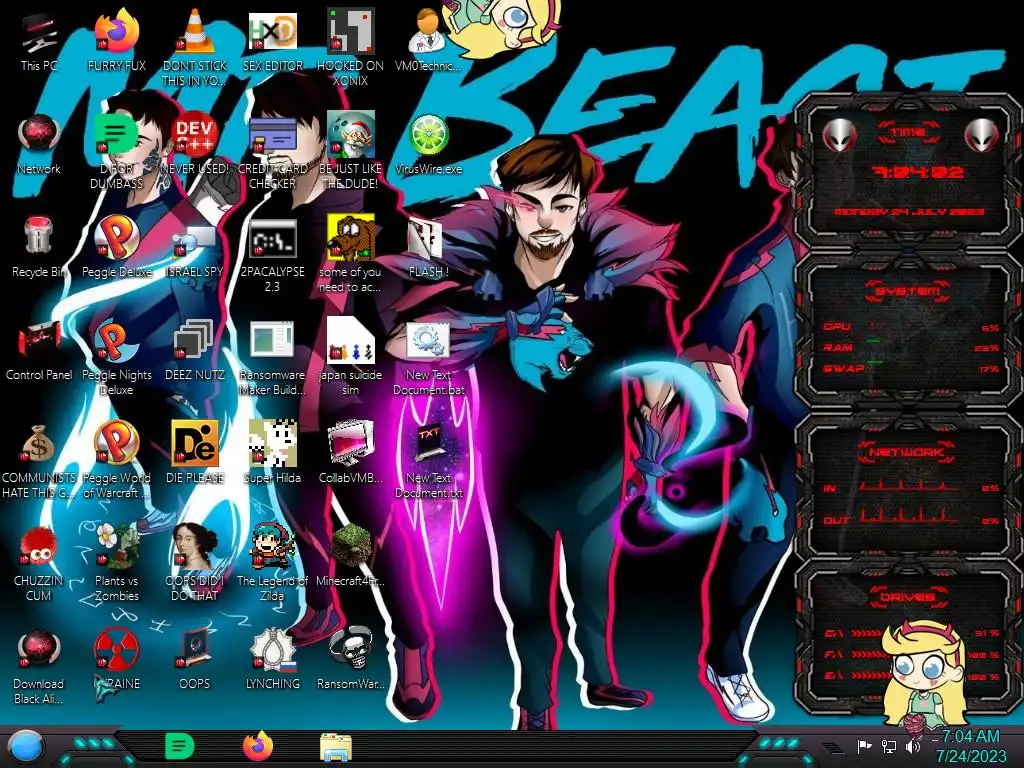Open the Control Panel icon

(39, 350)
